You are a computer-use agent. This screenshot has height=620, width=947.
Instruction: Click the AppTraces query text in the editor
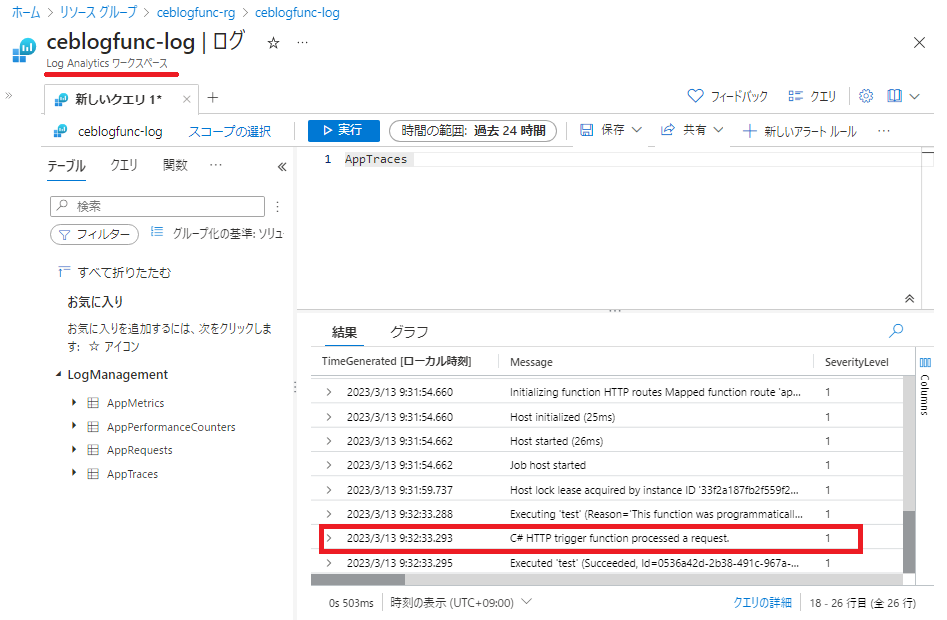click(x=376, y=159)
